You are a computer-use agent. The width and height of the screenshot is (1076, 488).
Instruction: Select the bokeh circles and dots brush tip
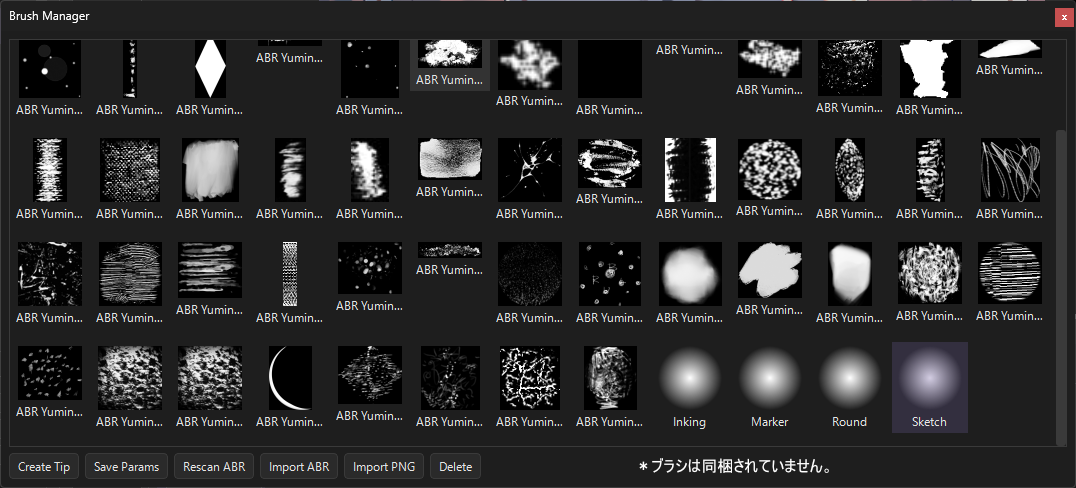(x=49, y=69)
